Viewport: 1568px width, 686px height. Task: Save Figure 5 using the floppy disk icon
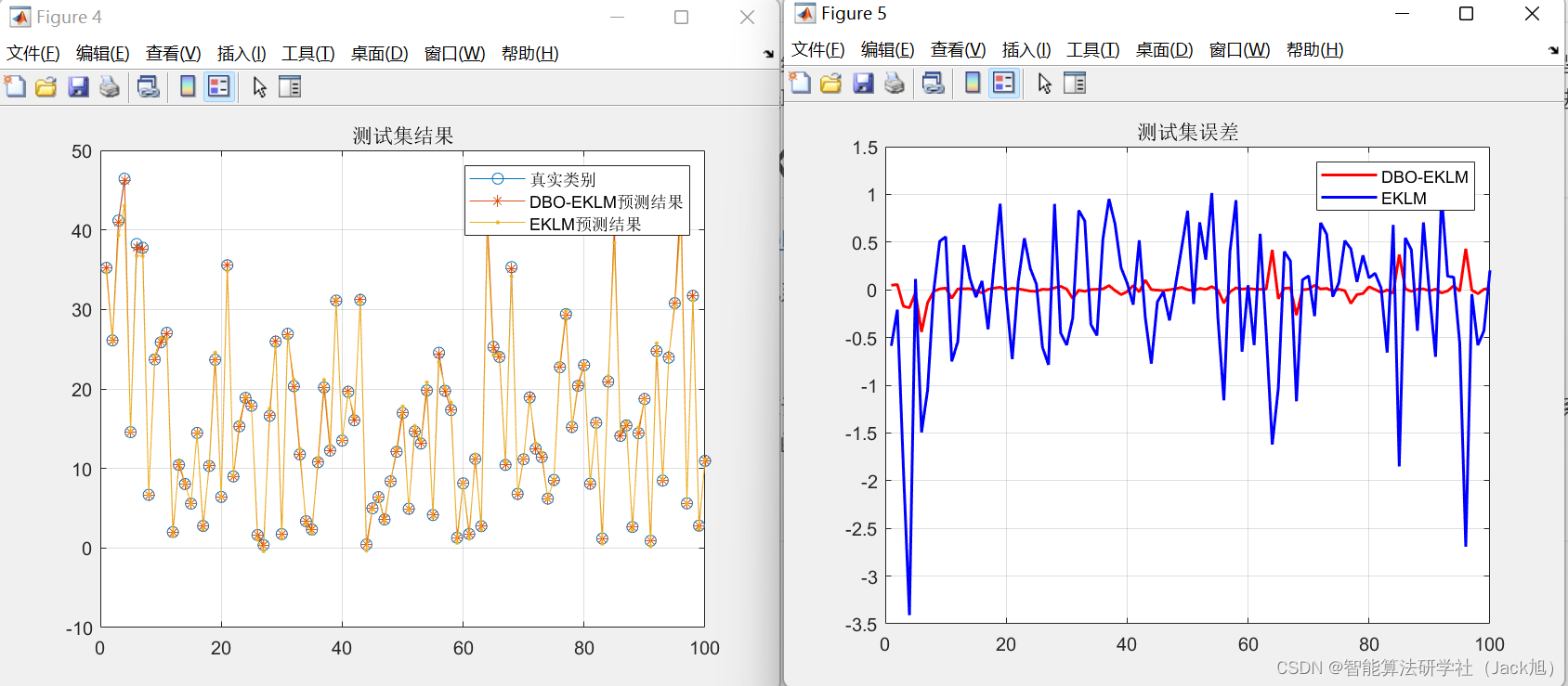[863, 83]
